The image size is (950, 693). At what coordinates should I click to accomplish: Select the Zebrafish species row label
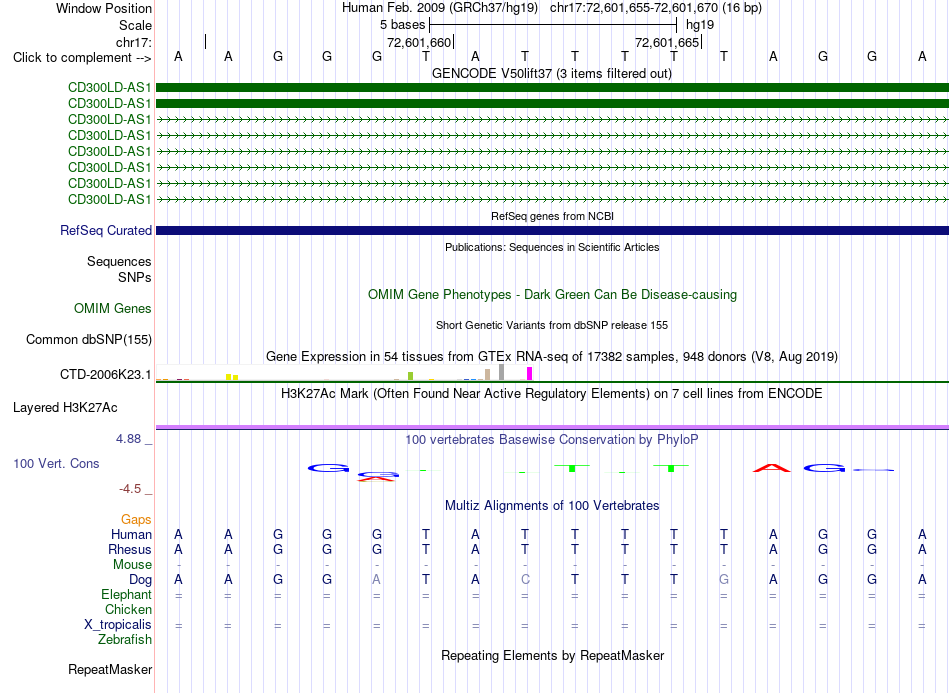pyautogui.click(x=125, y=640)
